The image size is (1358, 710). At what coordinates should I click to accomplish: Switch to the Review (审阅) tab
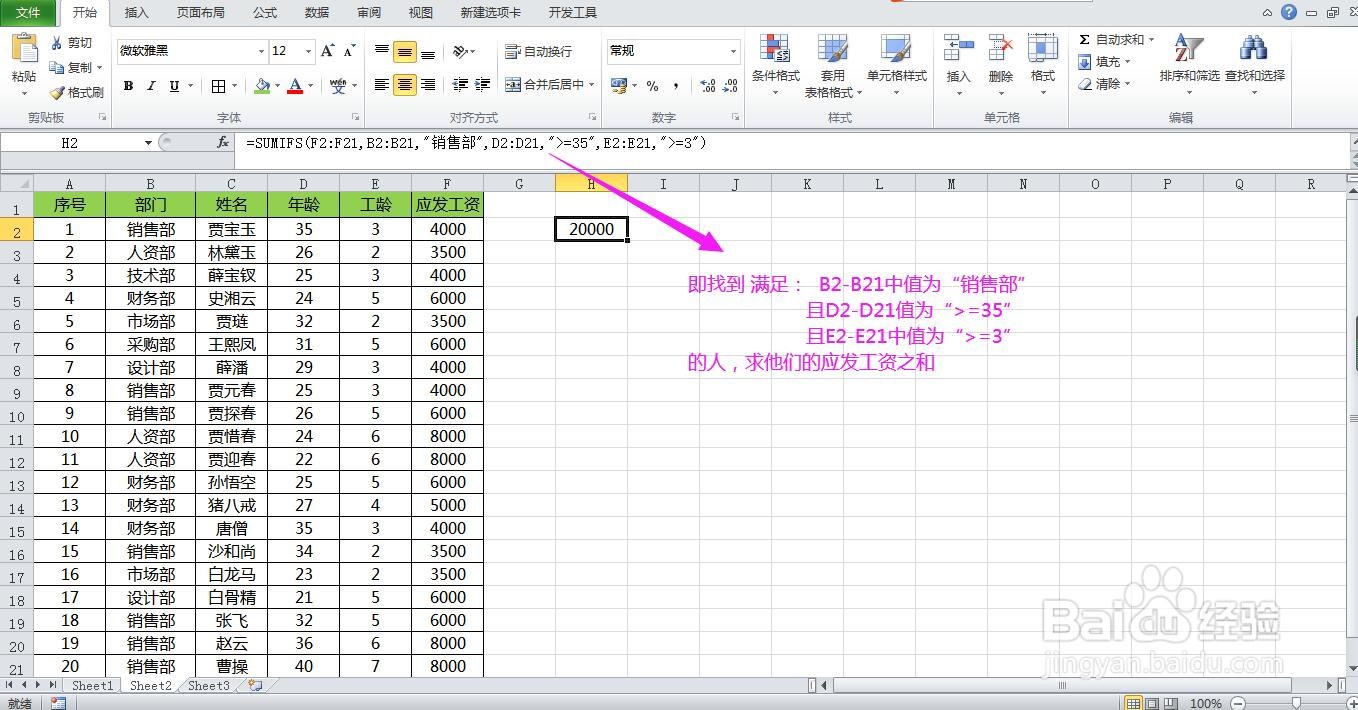(x=369, y=13)
